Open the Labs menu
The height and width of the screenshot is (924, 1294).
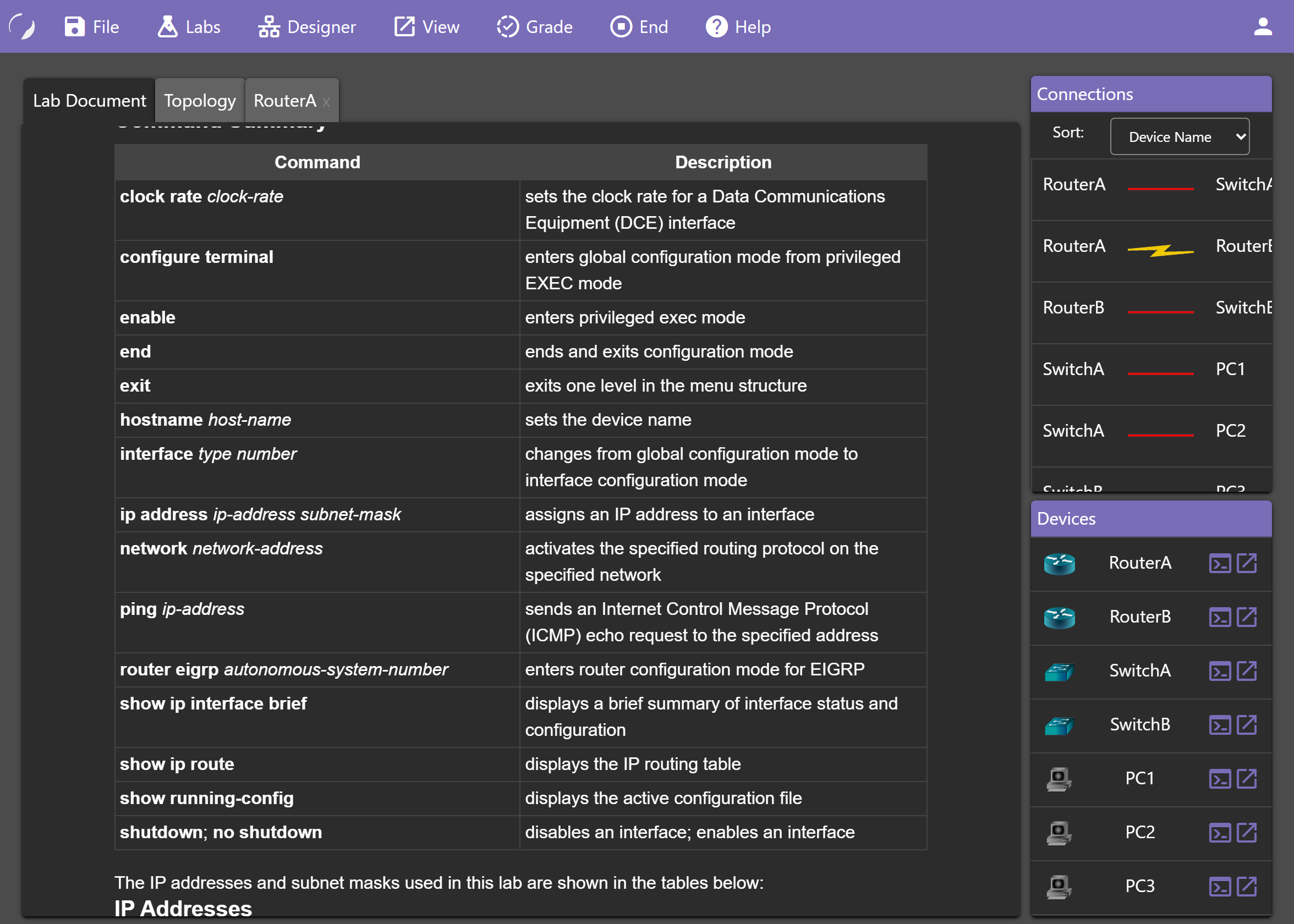(x=189, y=27)
